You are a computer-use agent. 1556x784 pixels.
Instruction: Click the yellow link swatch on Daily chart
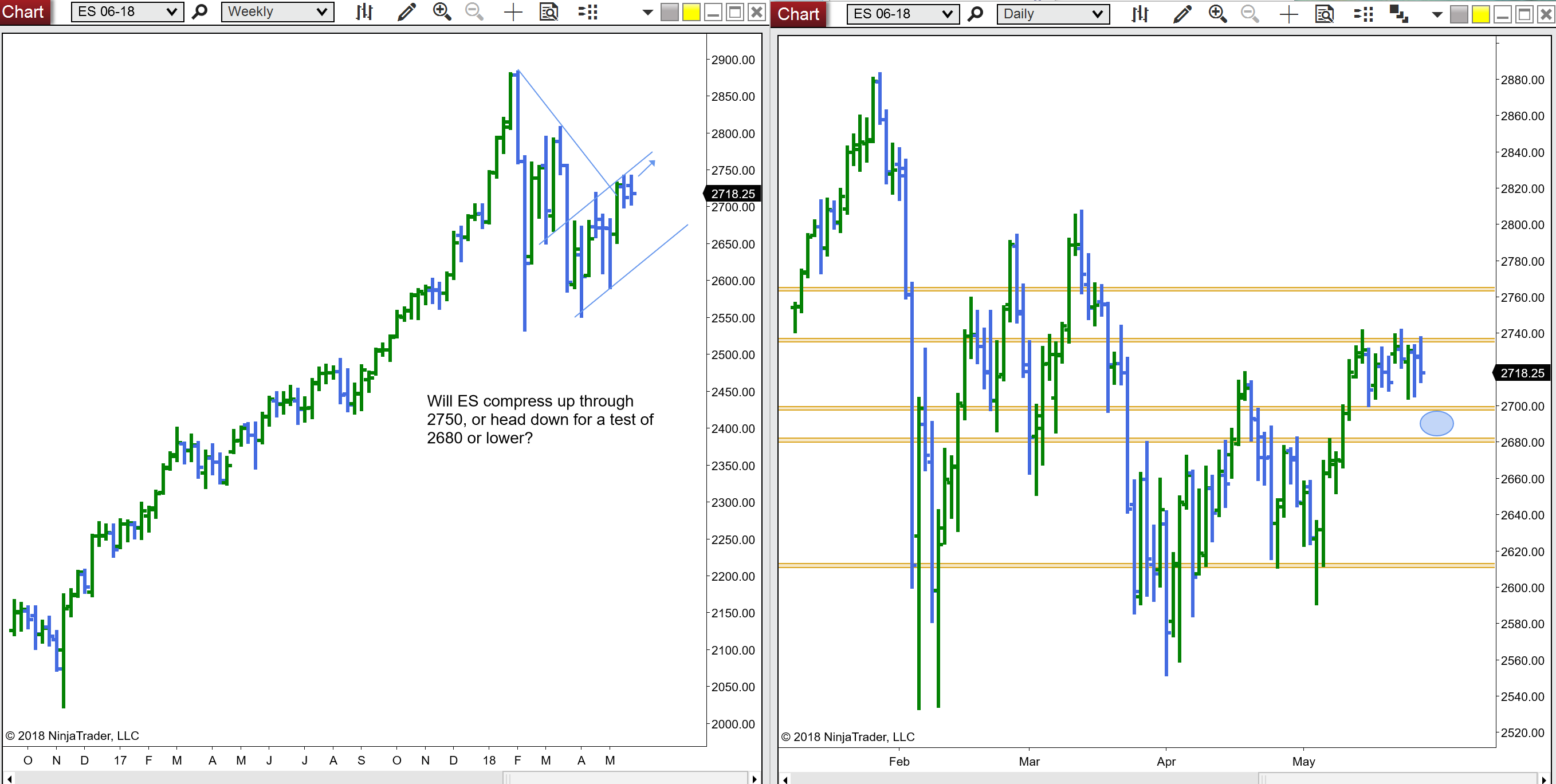pos(1480,14)
